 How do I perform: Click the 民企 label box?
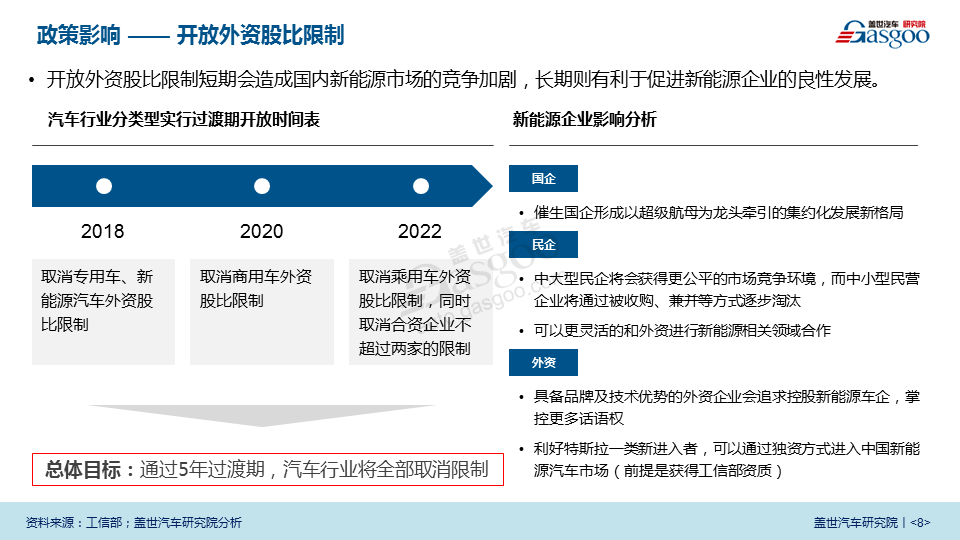coord(543,244)
